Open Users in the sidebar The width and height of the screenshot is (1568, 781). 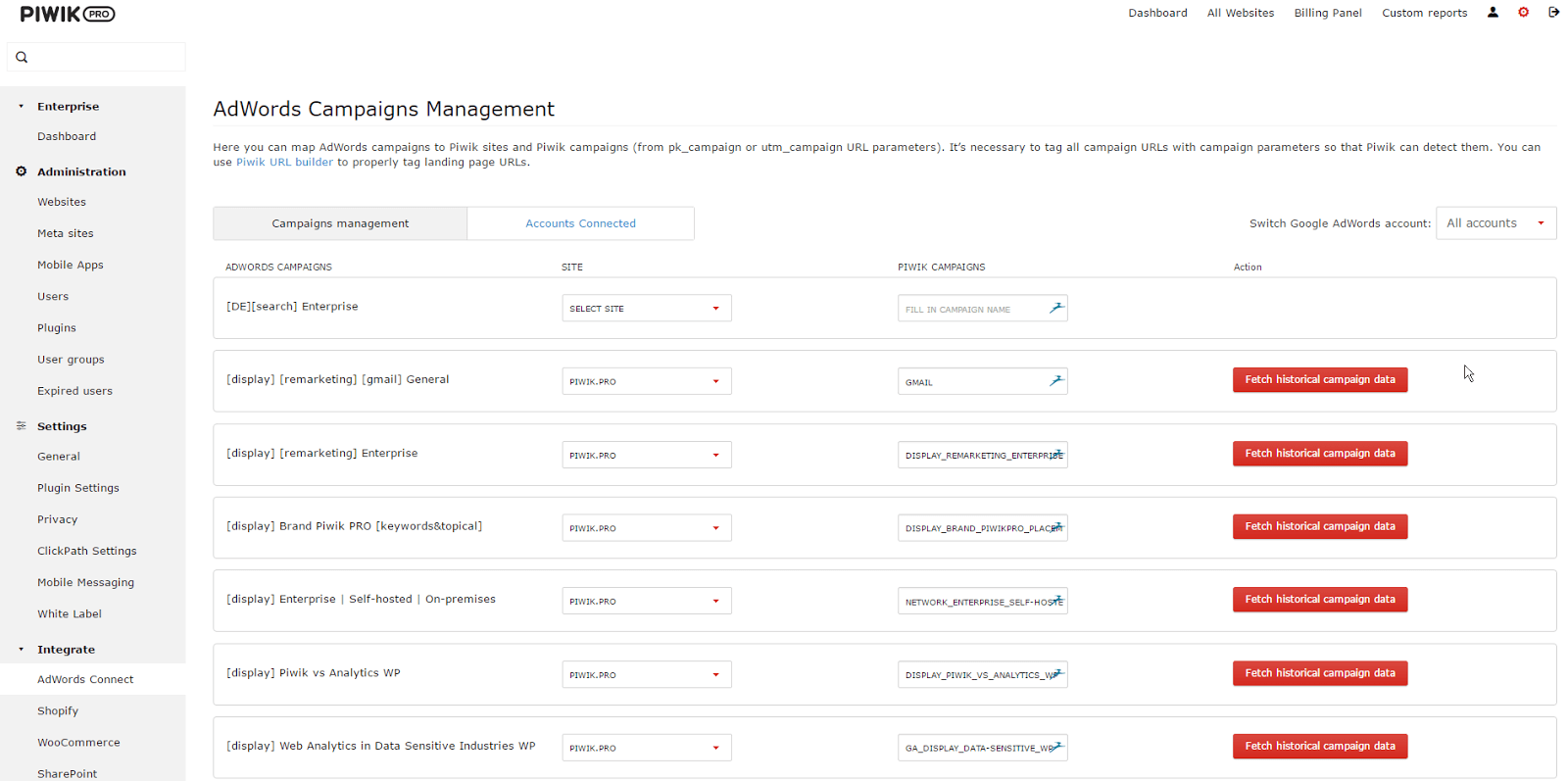tap(53, 296)
